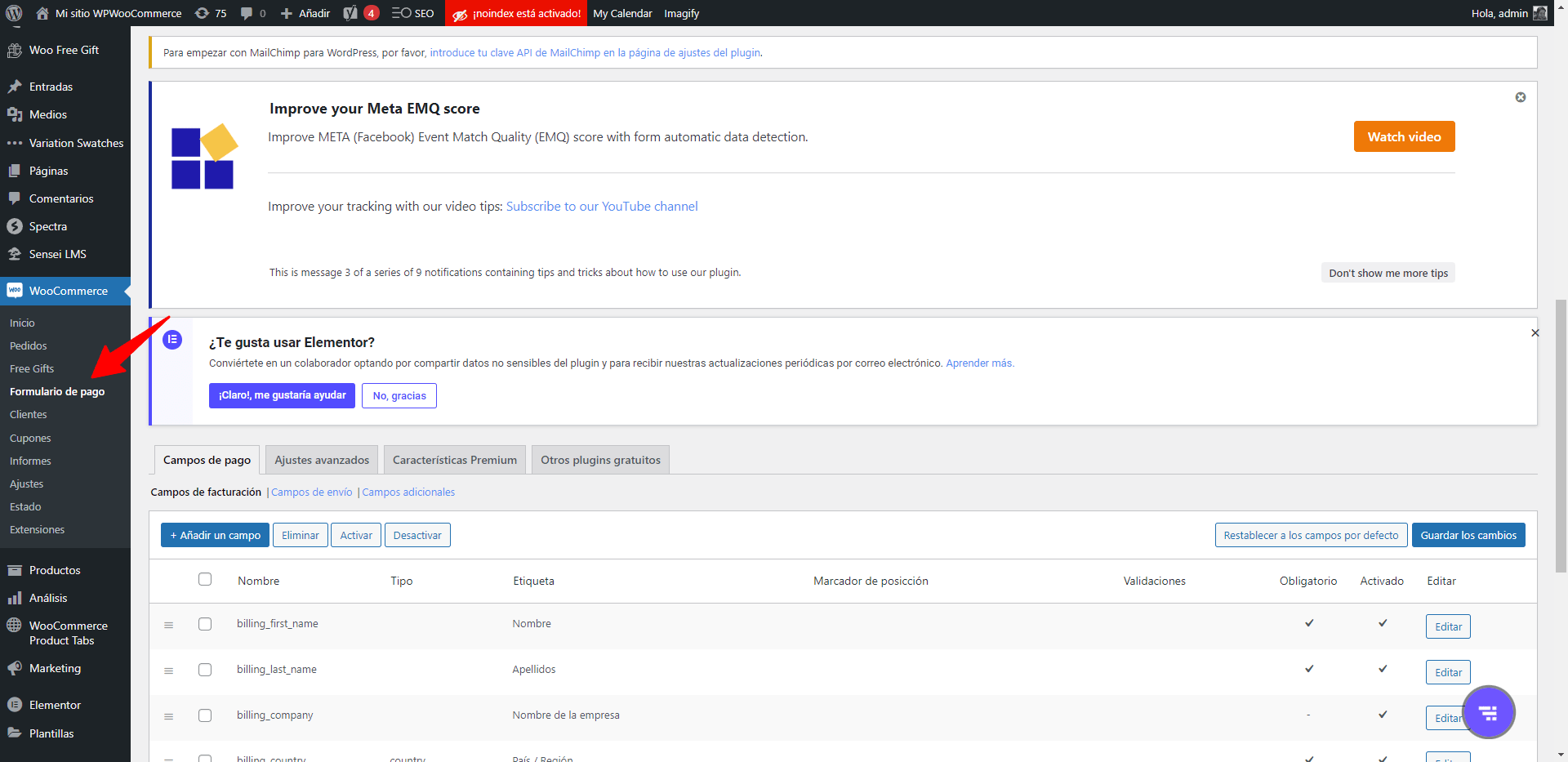The height and width of the screenshot is (762, 1568).
Task: Open the Campos de envío link
Action: [312, 492]
